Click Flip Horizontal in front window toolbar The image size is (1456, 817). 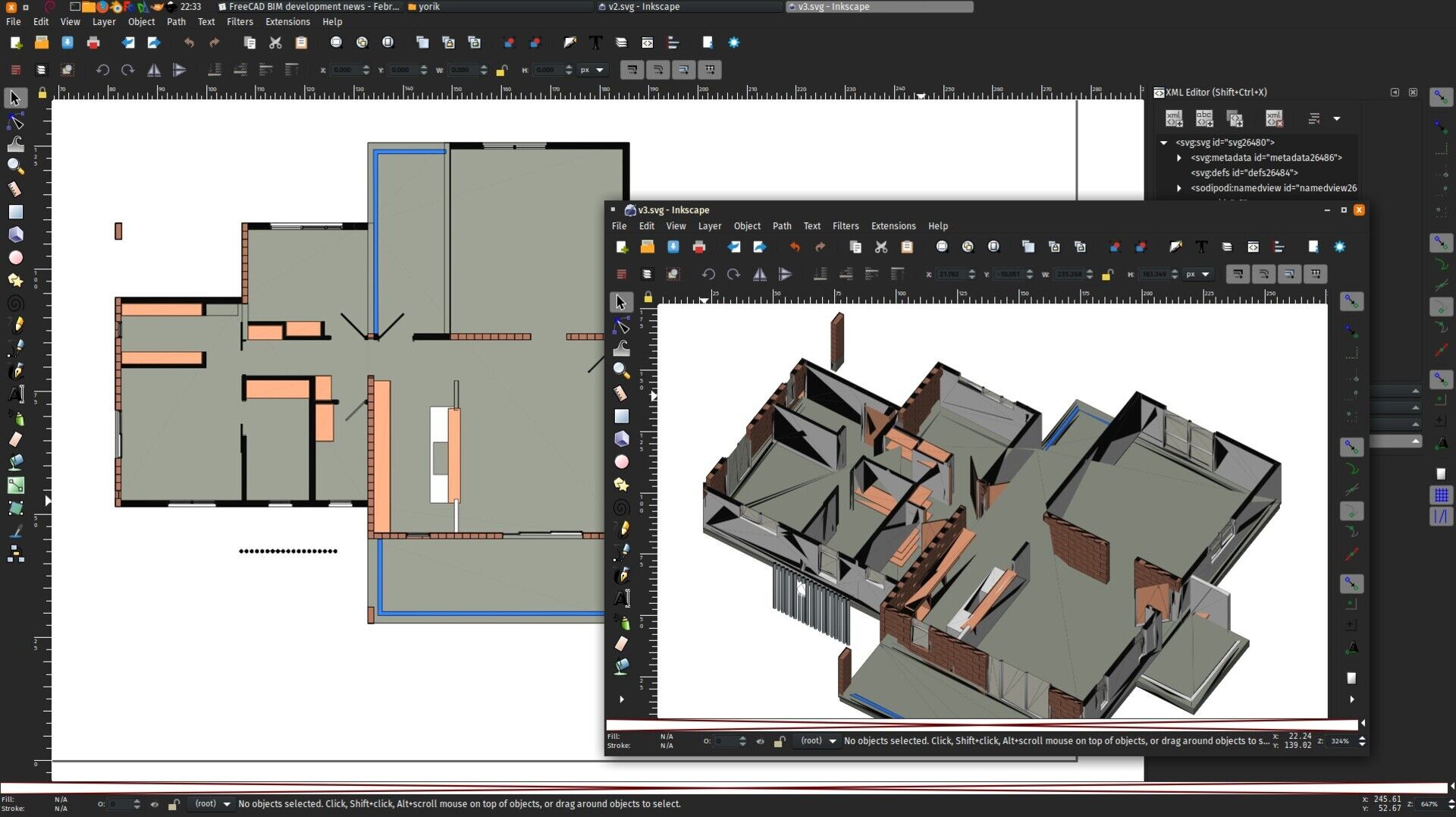click(759, 274)
